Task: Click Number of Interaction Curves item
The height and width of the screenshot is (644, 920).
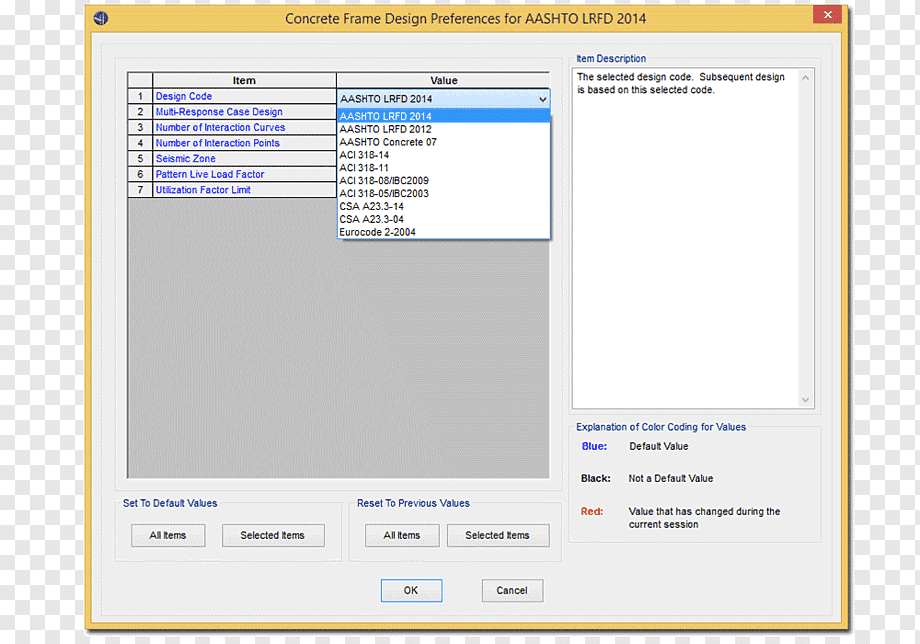Action: point(244,127)
